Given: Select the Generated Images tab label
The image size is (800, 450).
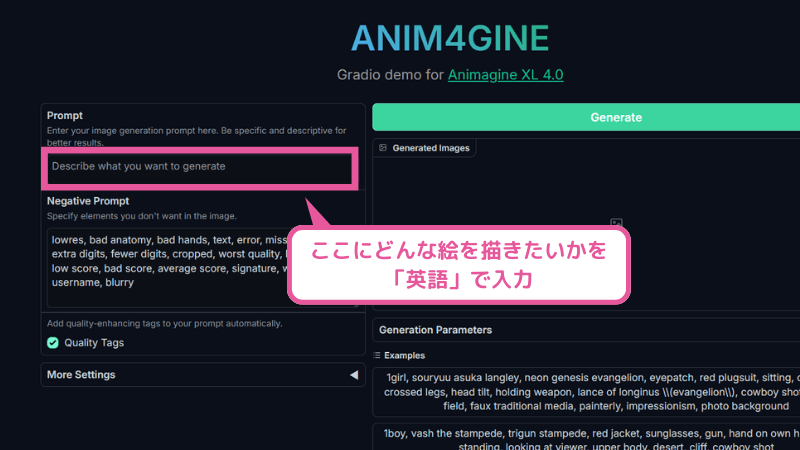Looking at the screenshot, I should pyautogui.click(x=431, y=148).
